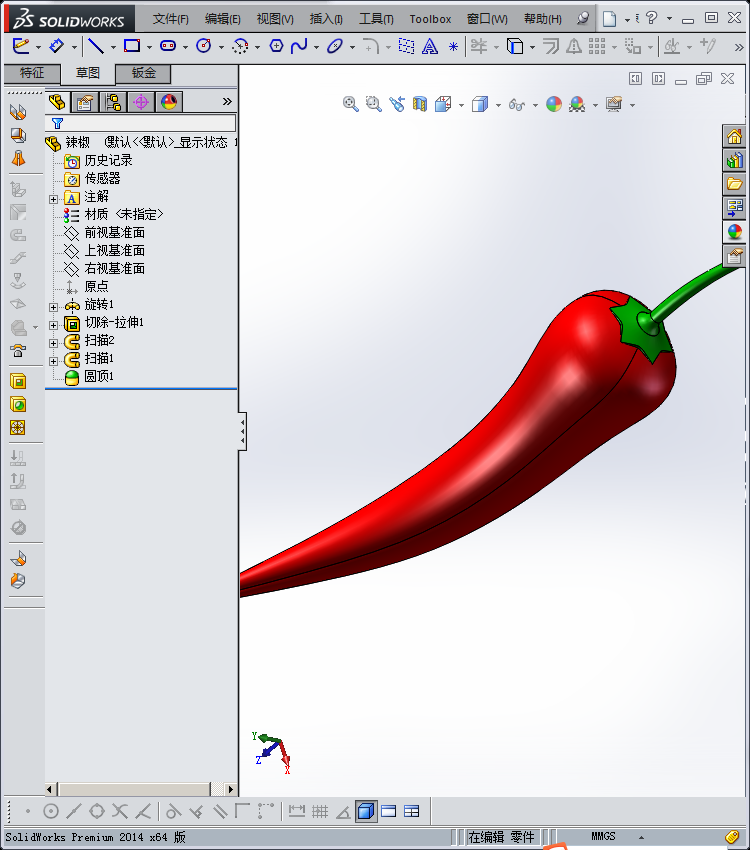Open the 视图(V) menu

click(275, 19)
